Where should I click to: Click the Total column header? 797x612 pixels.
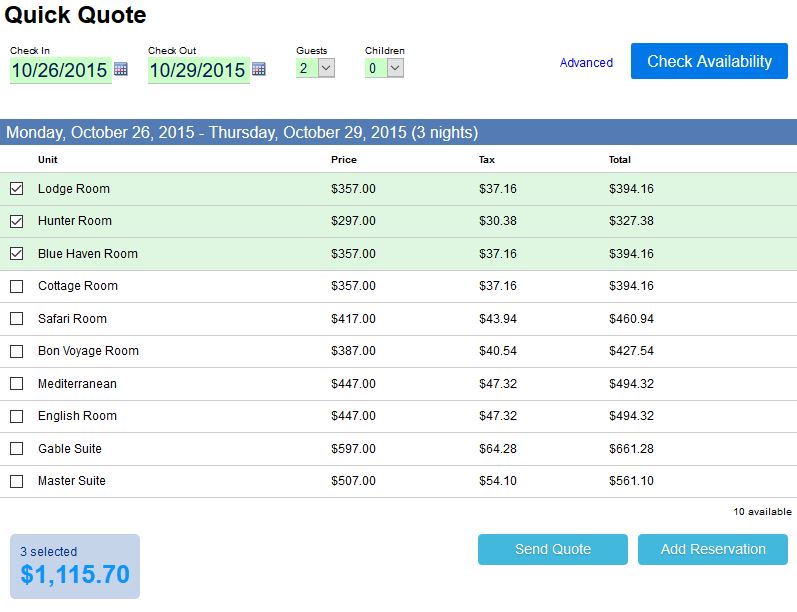point(620,160)
